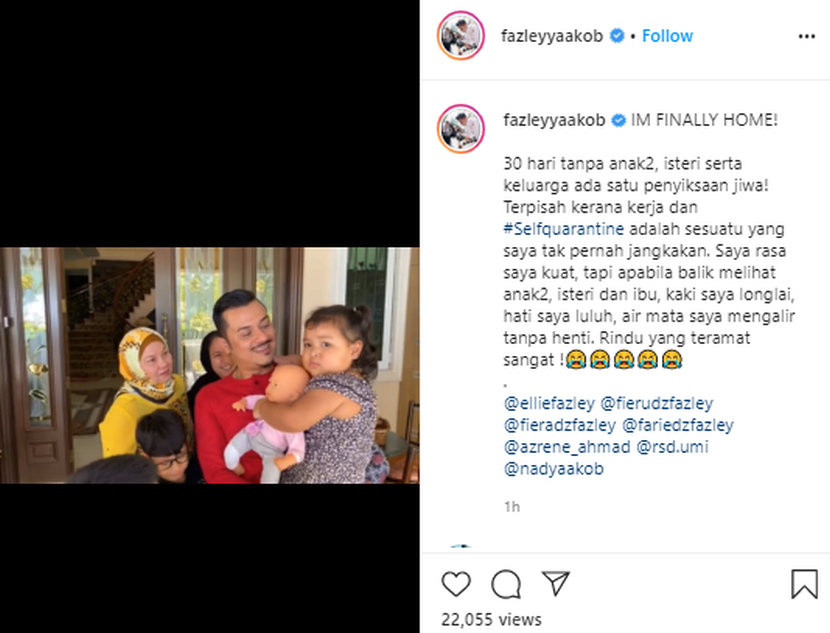This screenshot has width=830, height=633.
Task: Share the post via the paper plane icon
Action: [556, 583]
